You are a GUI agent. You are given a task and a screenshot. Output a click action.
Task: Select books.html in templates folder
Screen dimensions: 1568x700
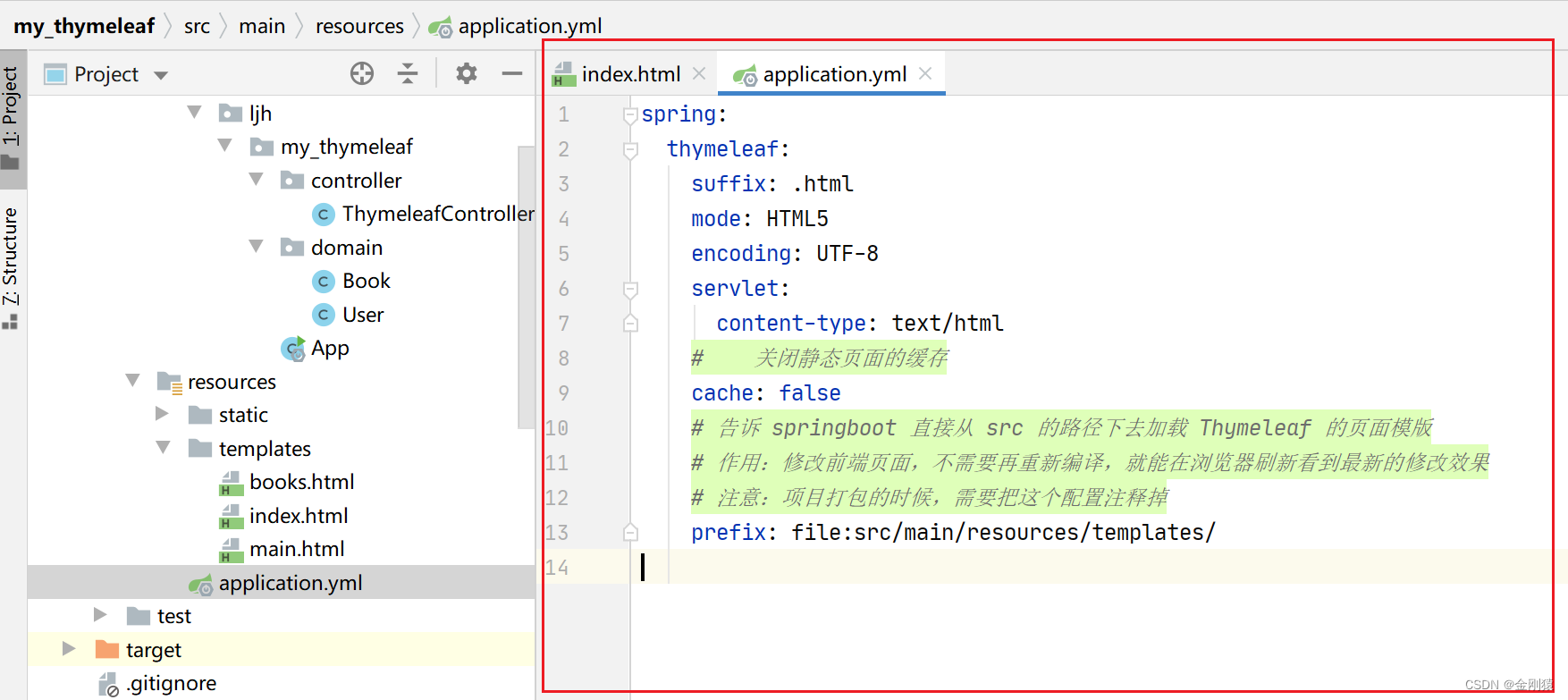[302, 482]
